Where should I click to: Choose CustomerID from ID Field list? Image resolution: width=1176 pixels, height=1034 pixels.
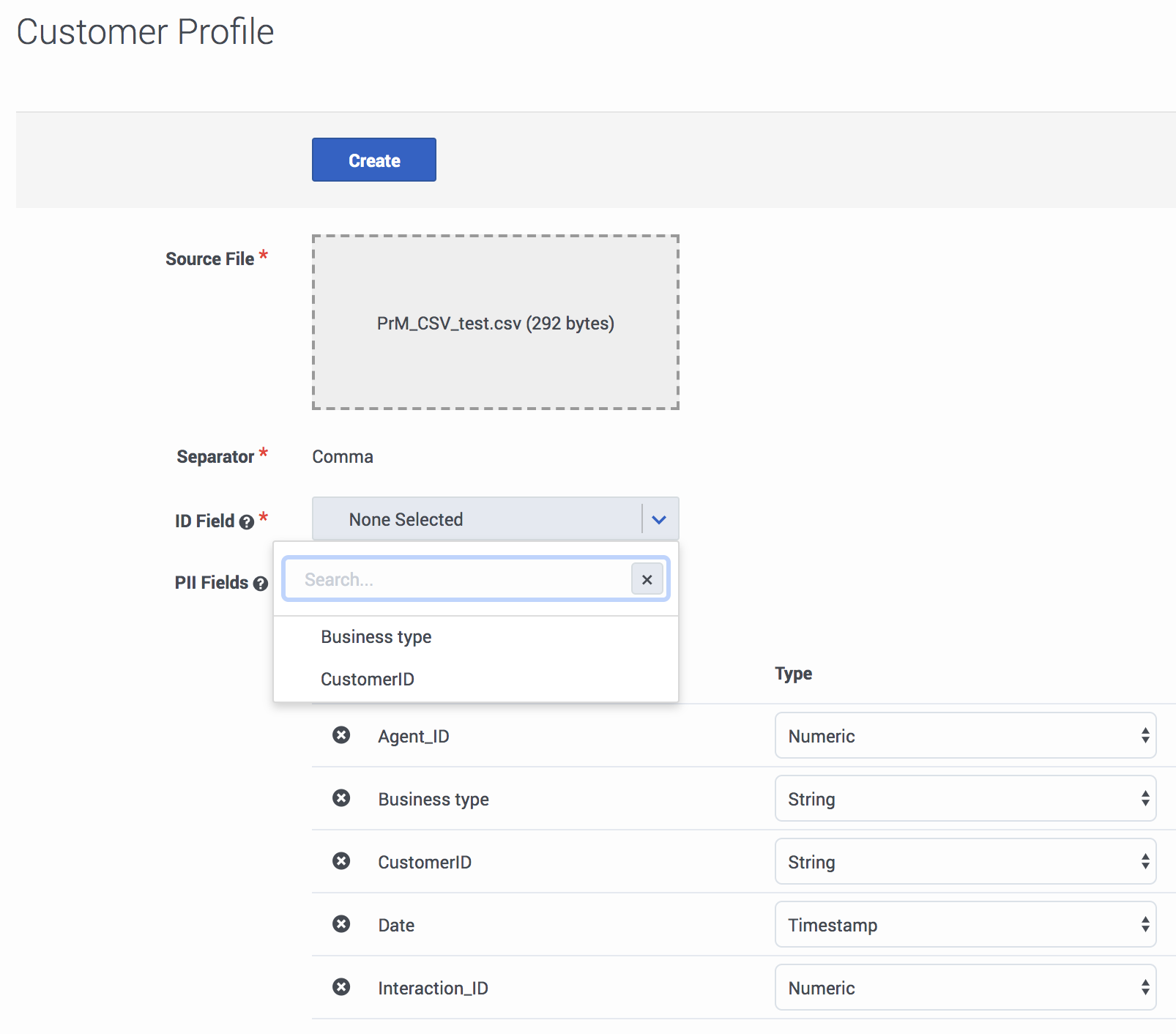[x=476, y=680]
